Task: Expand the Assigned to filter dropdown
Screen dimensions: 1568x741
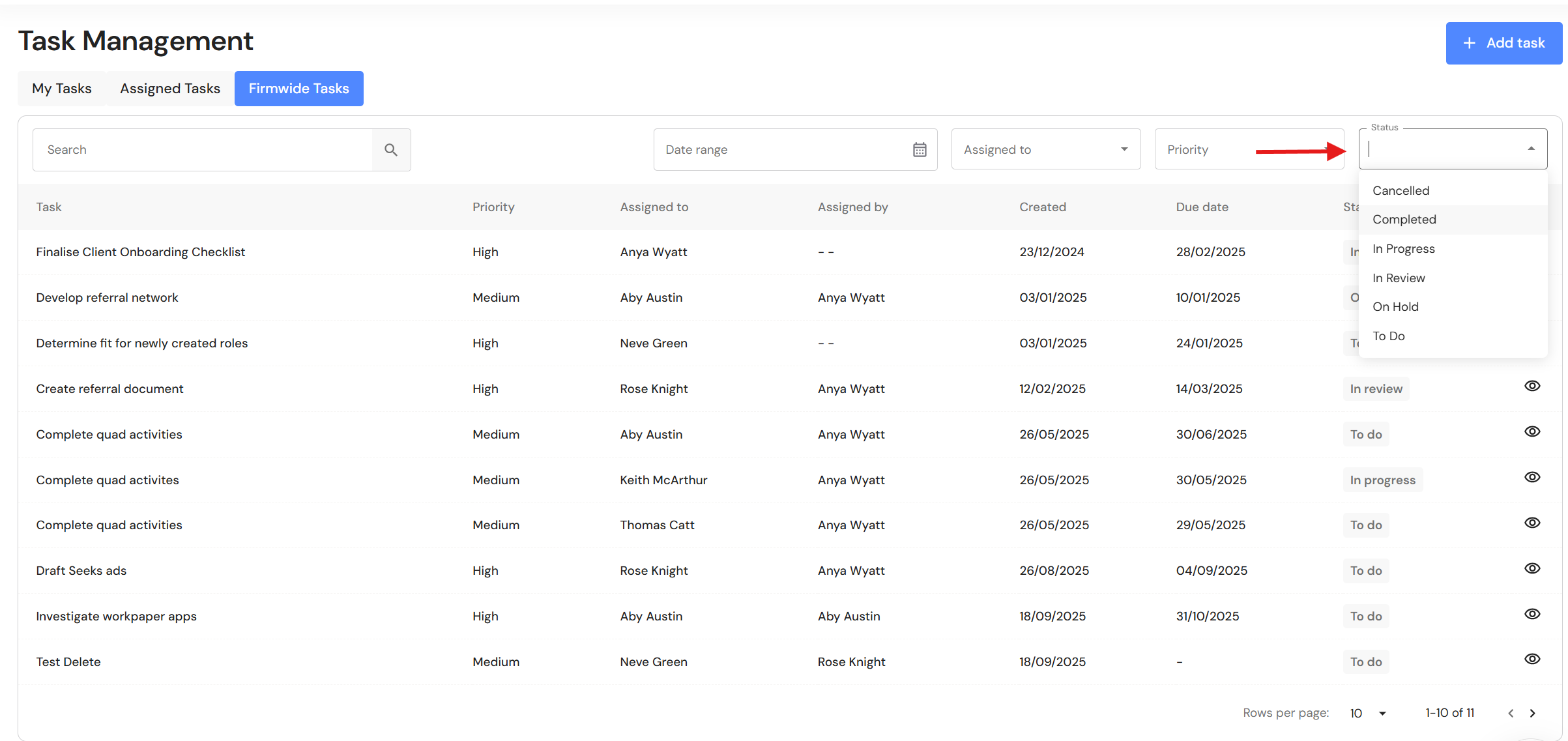Action: pos(1124,150)
